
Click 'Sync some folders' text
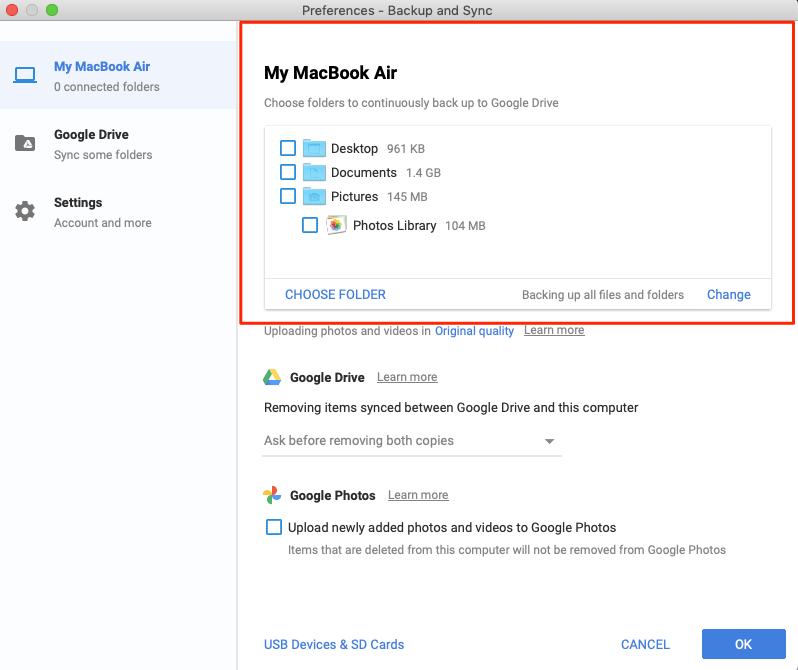click(x=103, y=155)
